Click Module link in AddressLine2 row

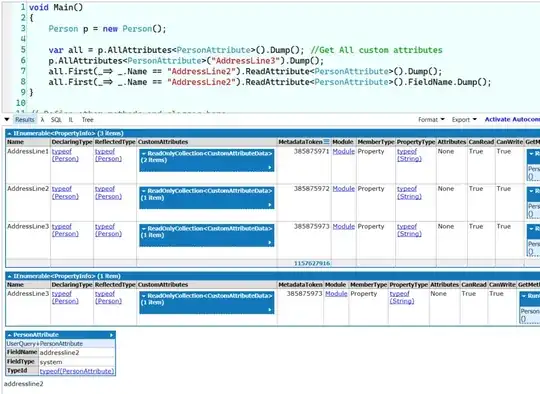tap(343, 189)
